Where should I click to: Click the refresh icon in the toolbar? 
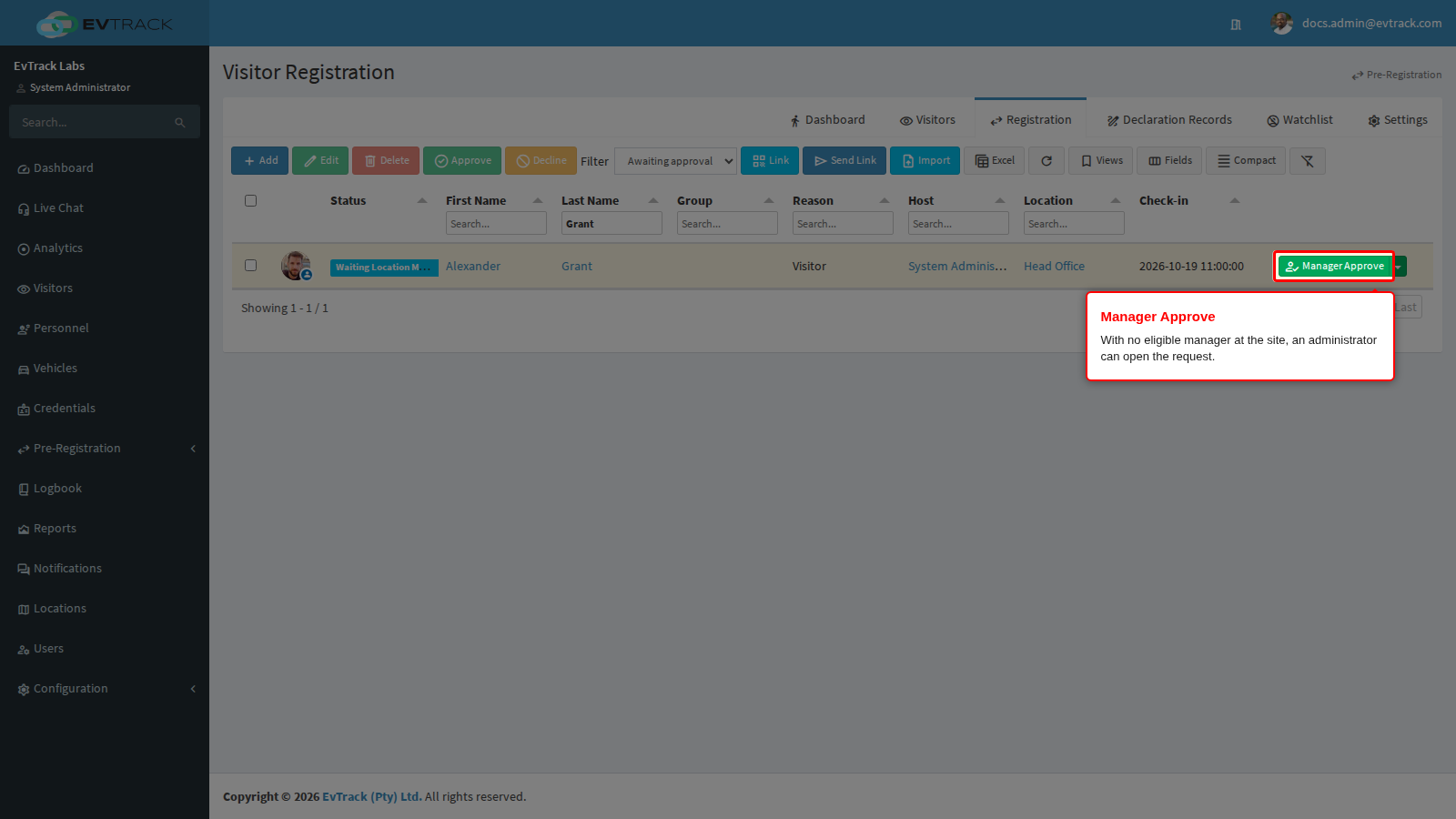click(1046, 161)
